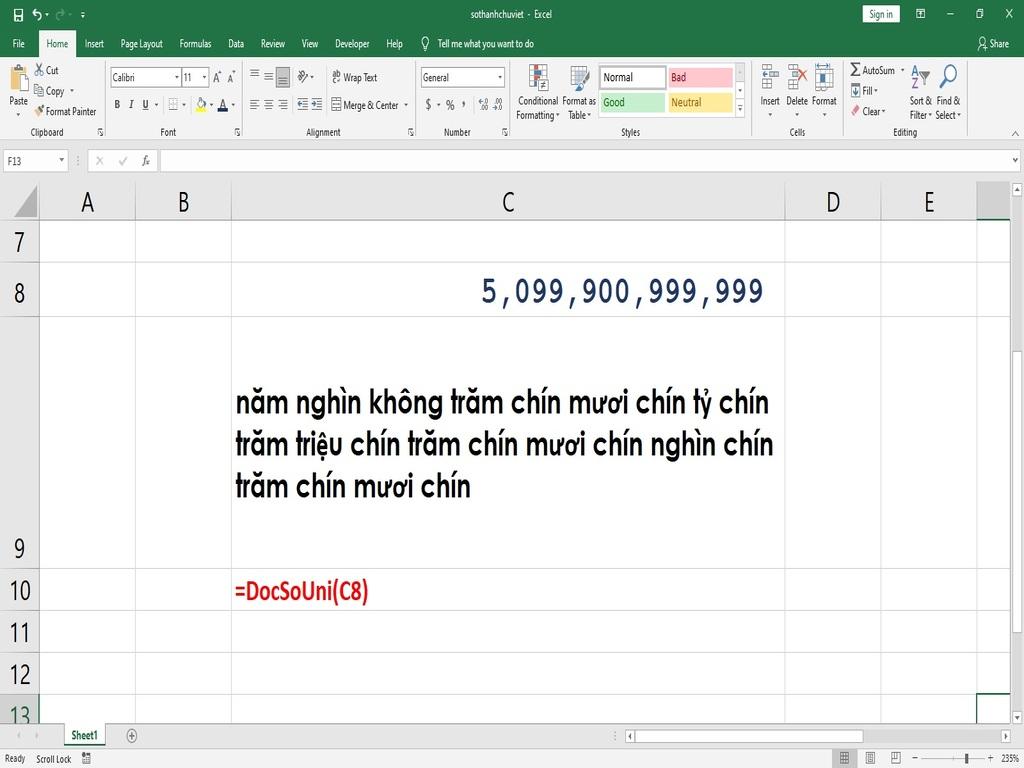Open the Developer ribbon tab
The image size is (1024, 768).
352,43
